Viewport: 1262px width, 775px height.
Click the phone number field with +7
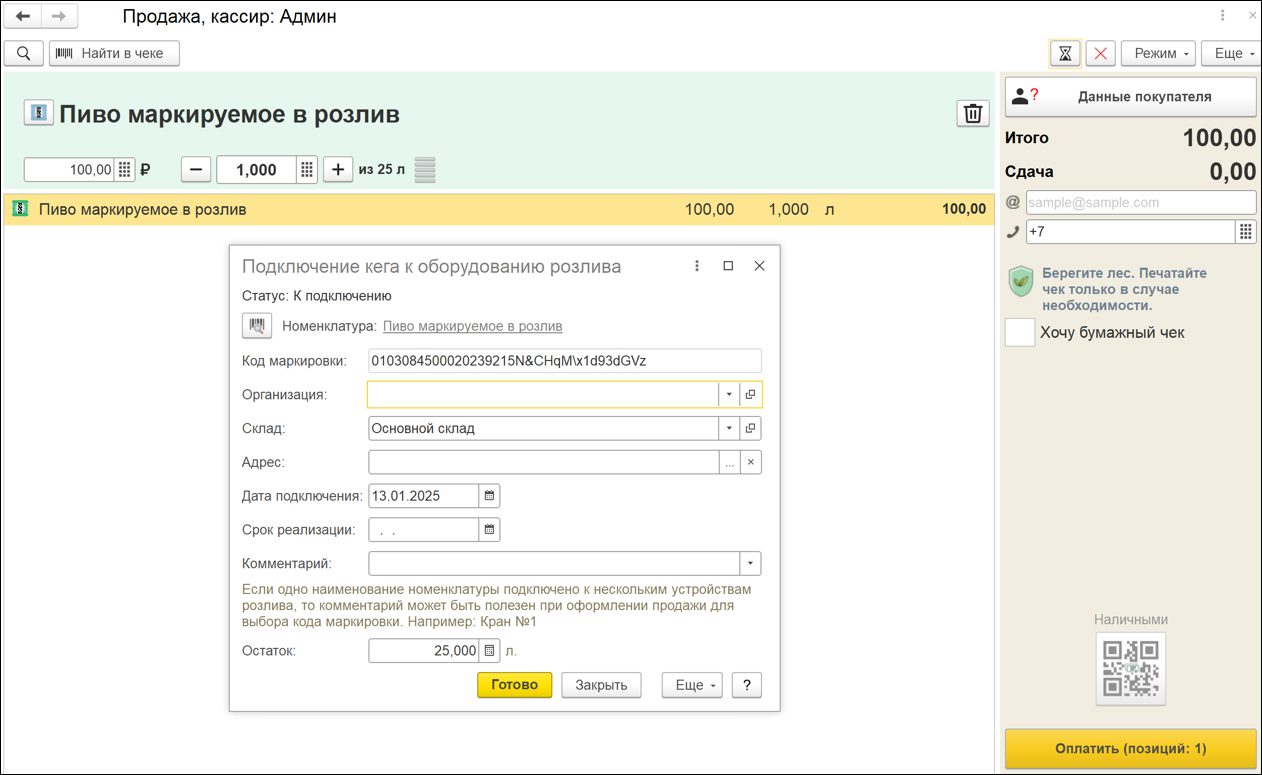[x=1131, y=232]
